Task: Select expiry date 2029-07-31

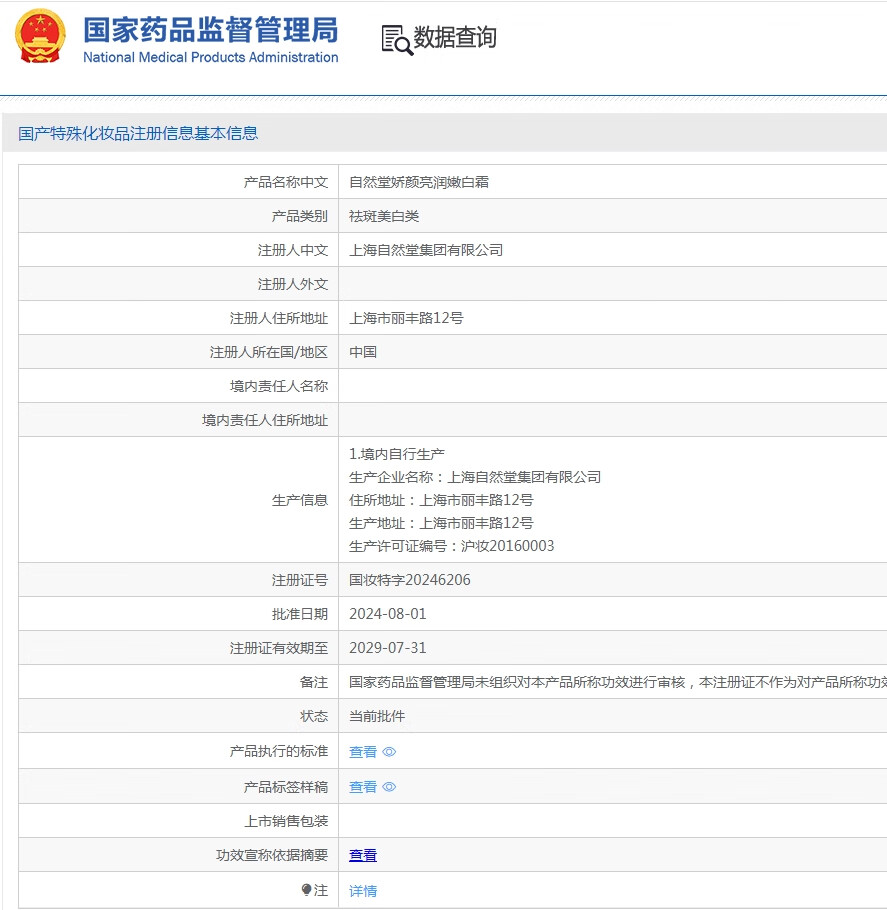Action: pyautogui.click(x=388, y=648)
